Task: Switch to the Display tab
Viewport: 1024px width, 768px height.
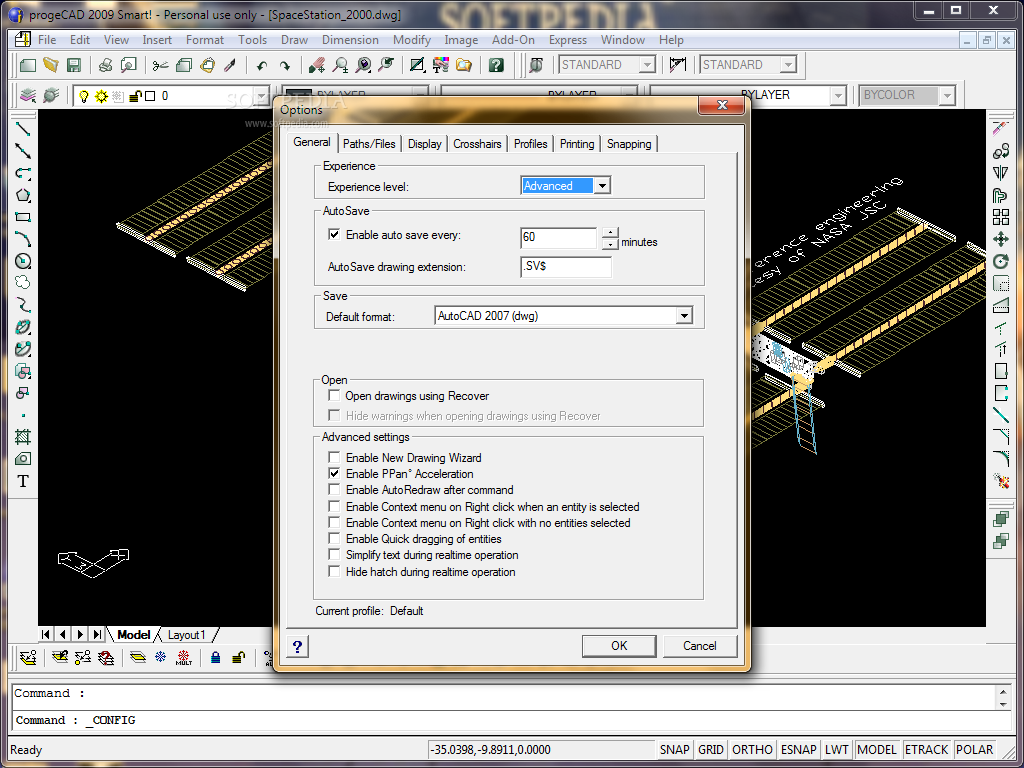Action: point(424,144)
